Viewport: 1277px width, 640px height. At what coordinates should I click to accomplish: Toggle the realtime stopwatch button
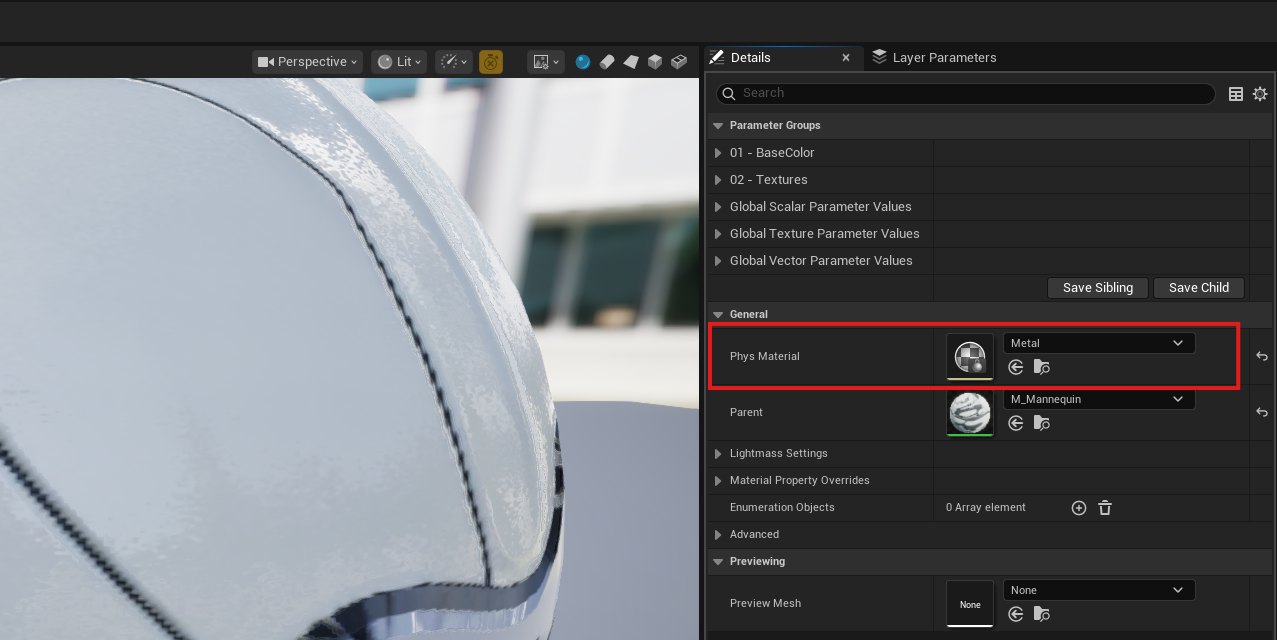[491, 62]
